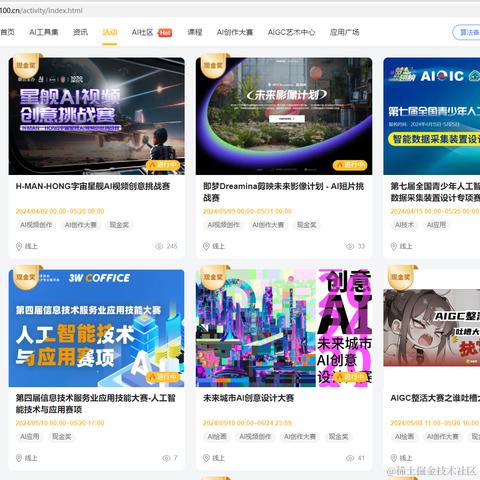
Task: Click the 现金奖 tag on the 未来城市 card
Action: tap(338, 437)
